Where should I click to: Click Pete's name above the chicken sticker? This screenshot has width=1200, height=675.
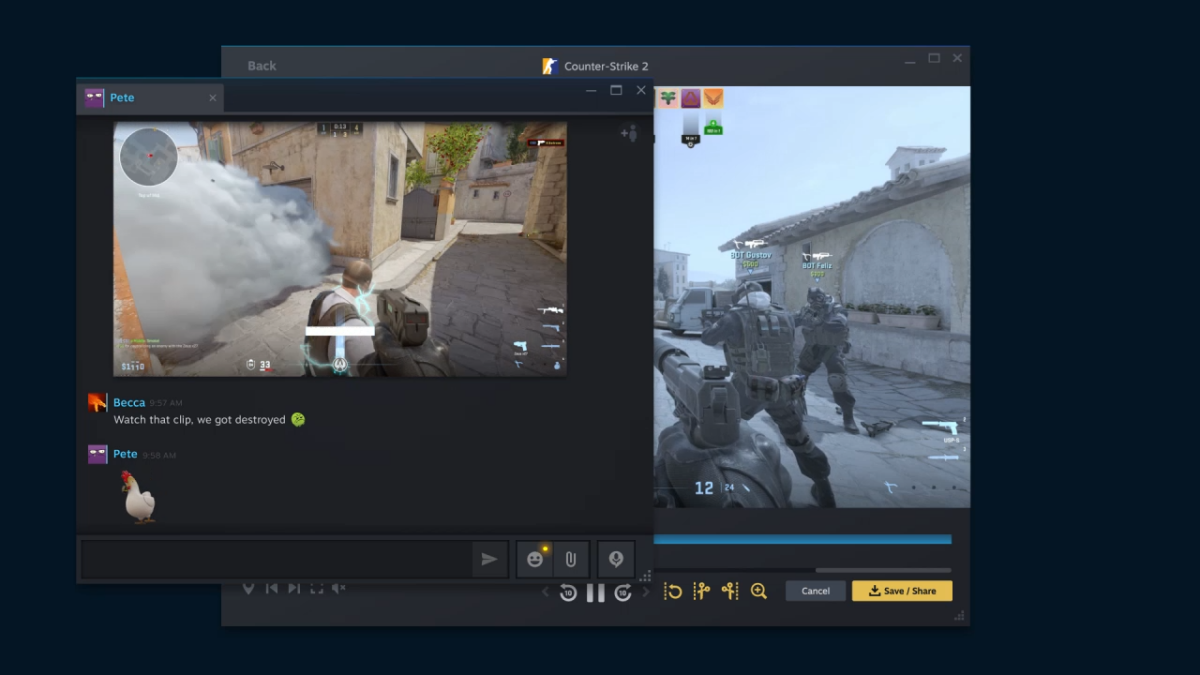[x=125, y=454]
